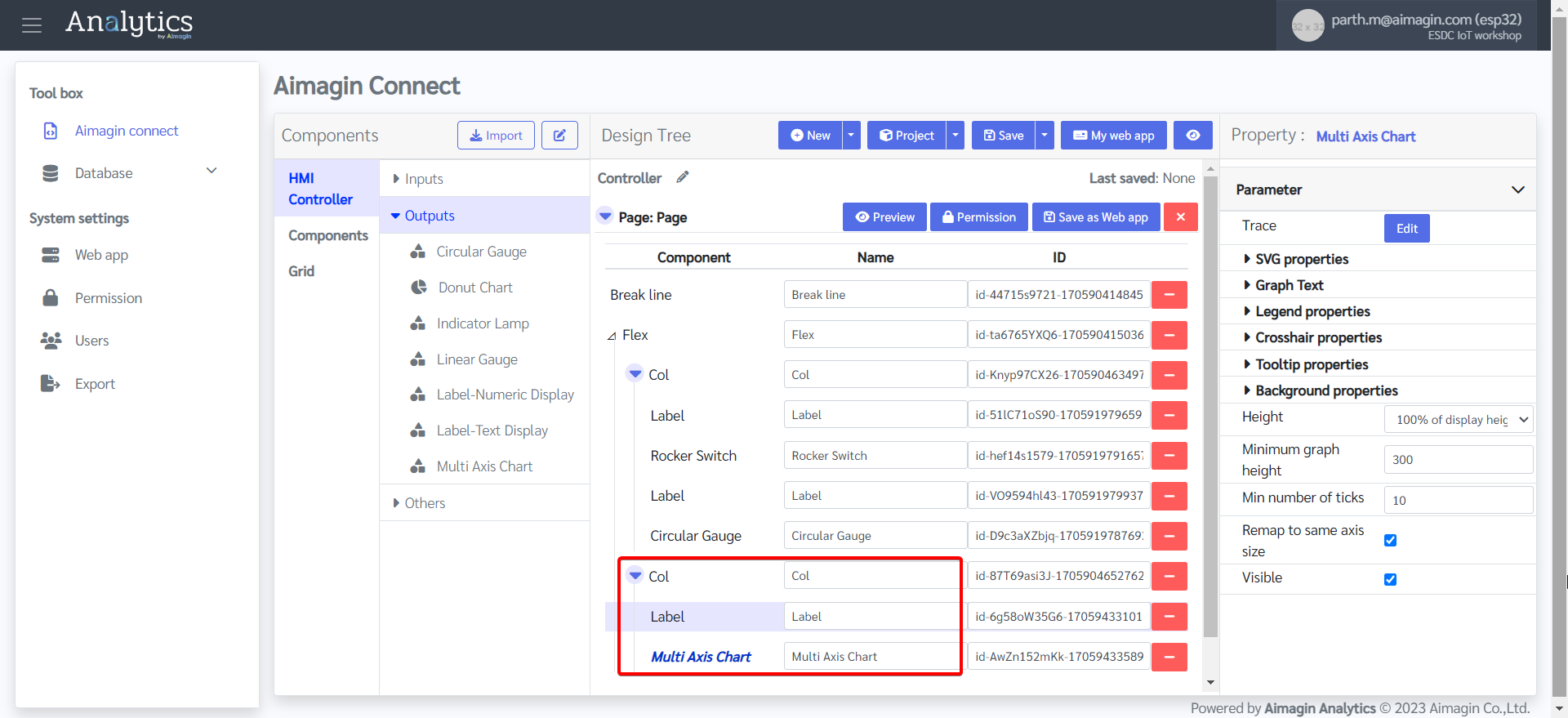
Task: Remove the Rocker Switch row
Action: click(x=1169, y=456)
